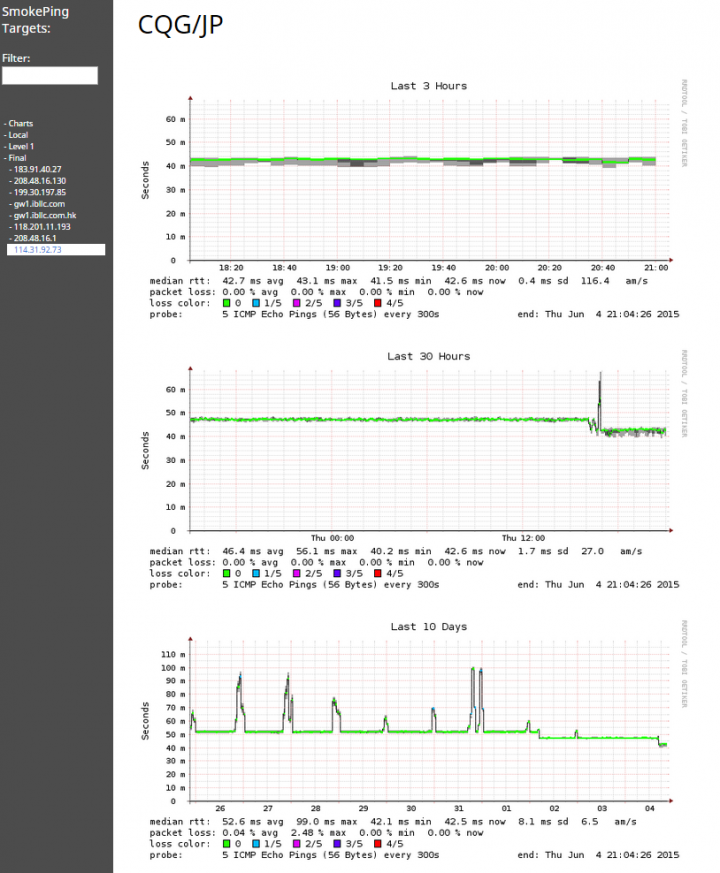Click purple 3/5 swatch in 10 Days legend
The image size is (720, 873).
337,844
